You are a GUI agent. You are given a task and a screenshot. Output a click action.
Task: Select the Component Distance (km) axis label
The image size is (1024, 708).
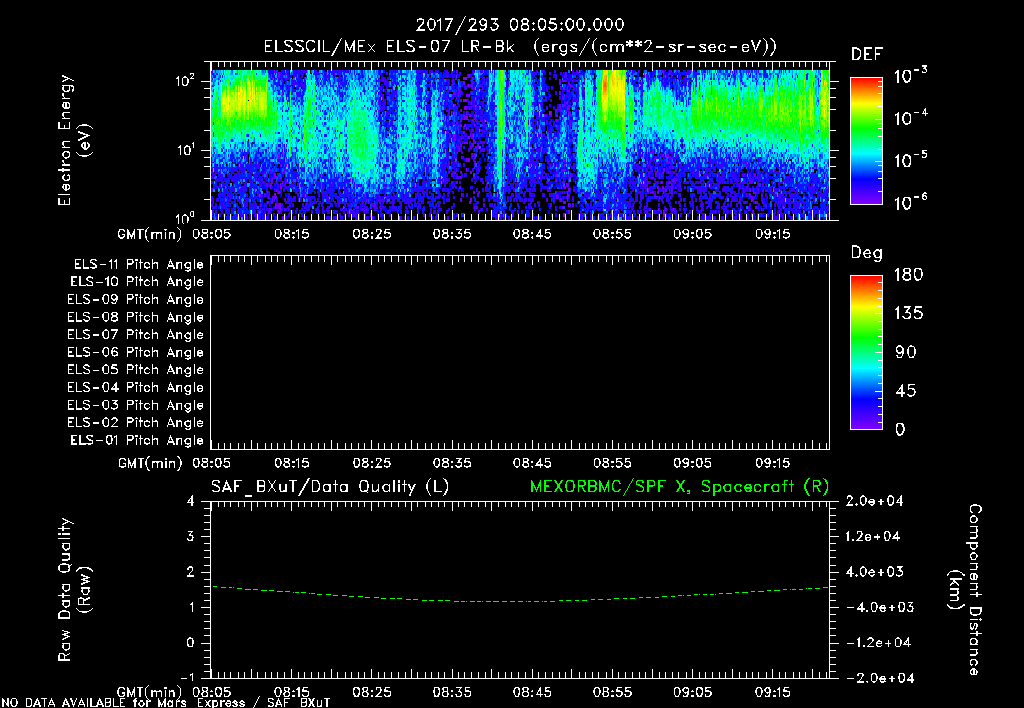(x=964, y=589)
